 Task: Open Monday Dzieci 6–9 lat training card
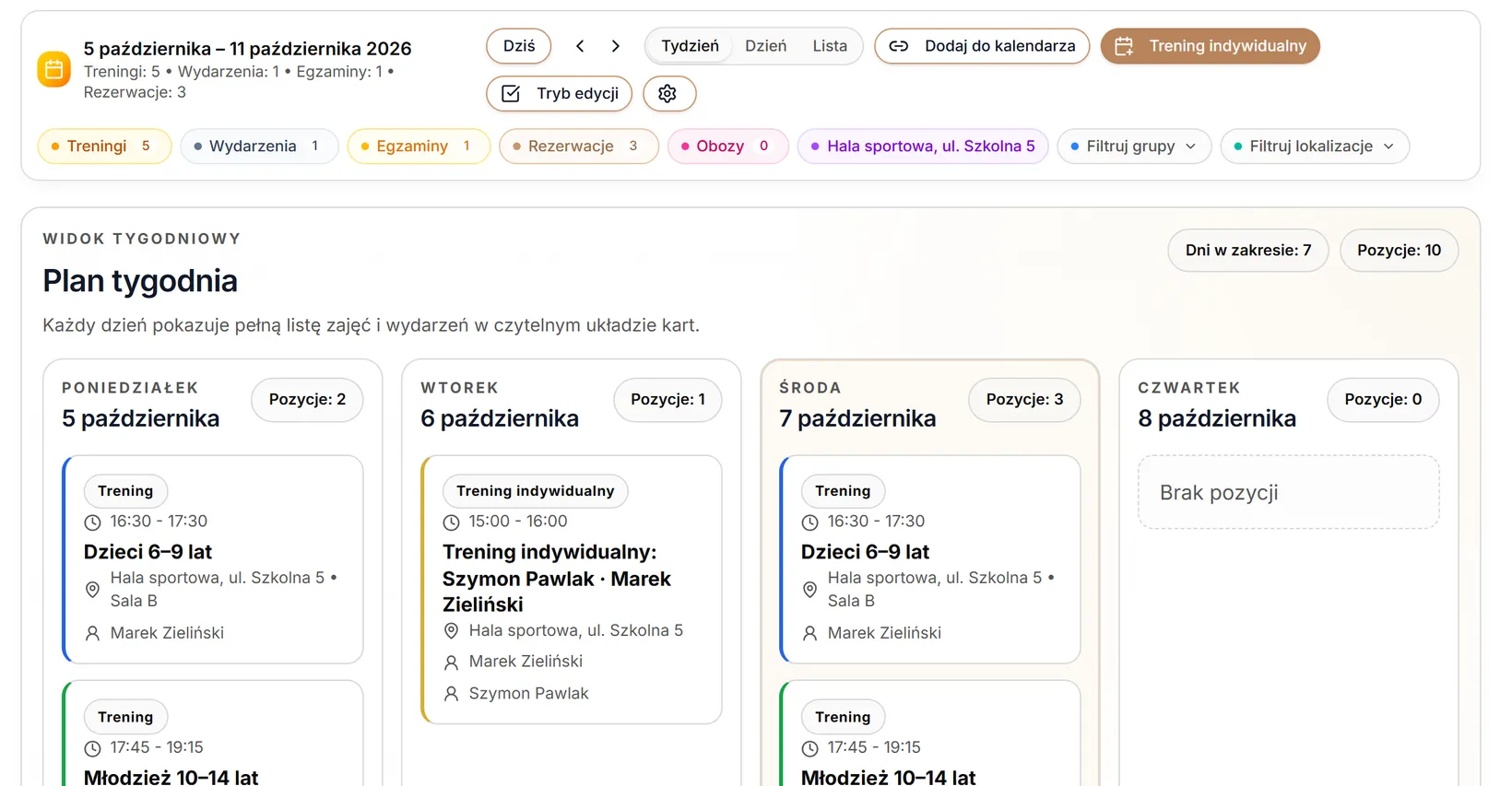[212, 559]
